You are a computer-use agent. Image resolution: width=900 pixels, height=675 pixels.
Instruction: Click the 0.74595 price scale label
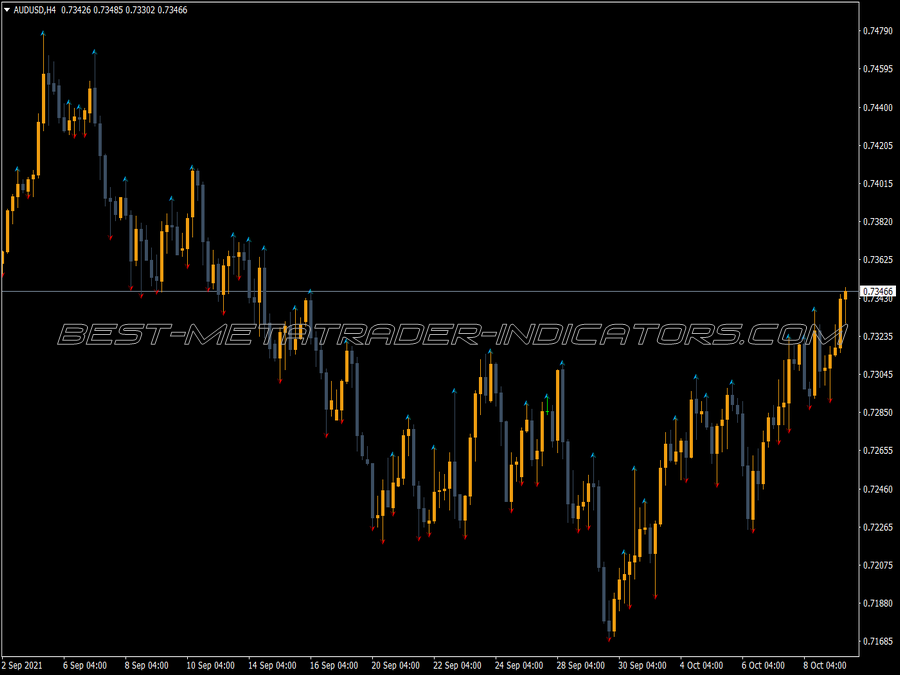[878, 69]
